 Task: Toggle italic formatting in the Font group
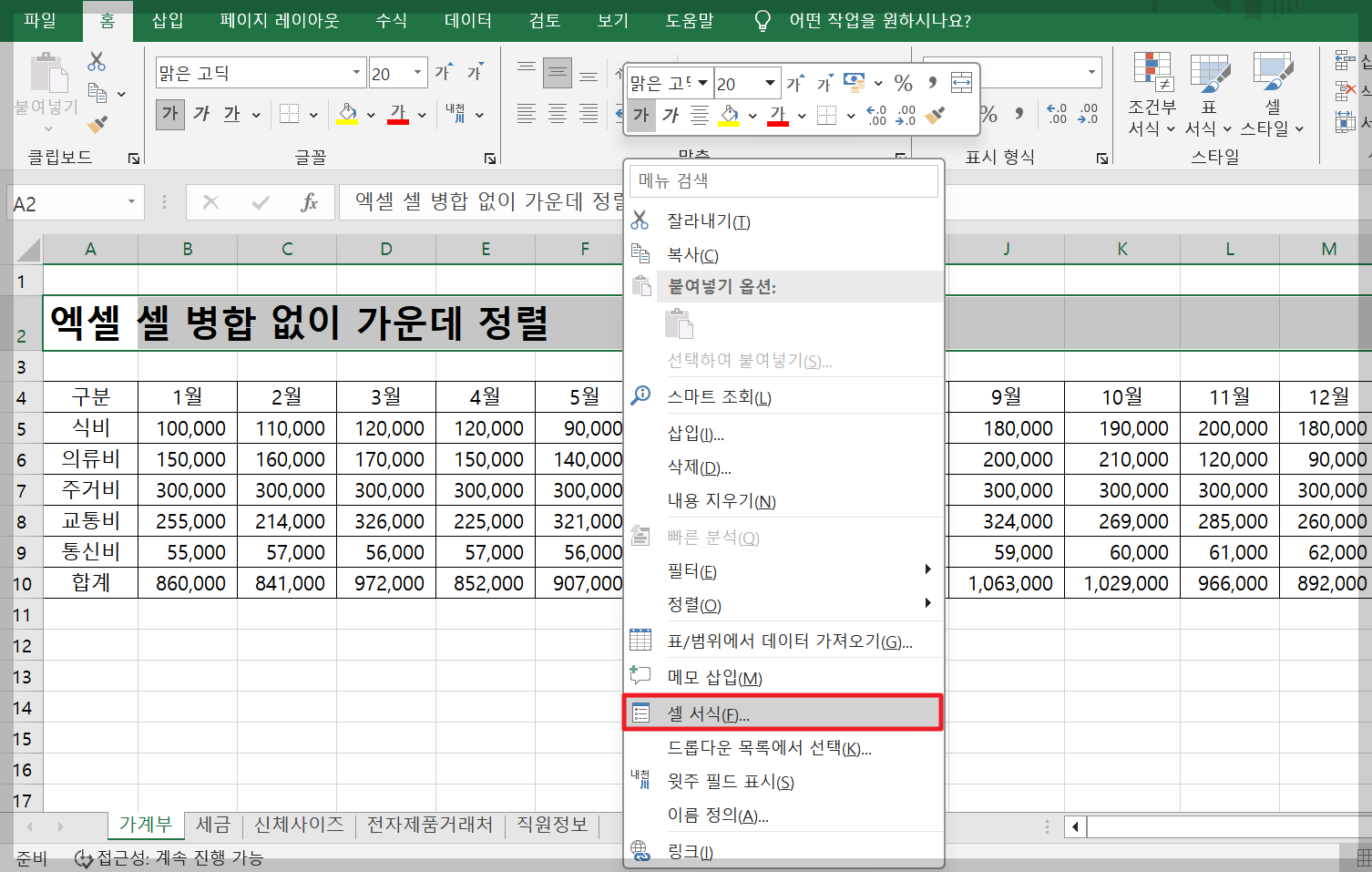[201, 114]
